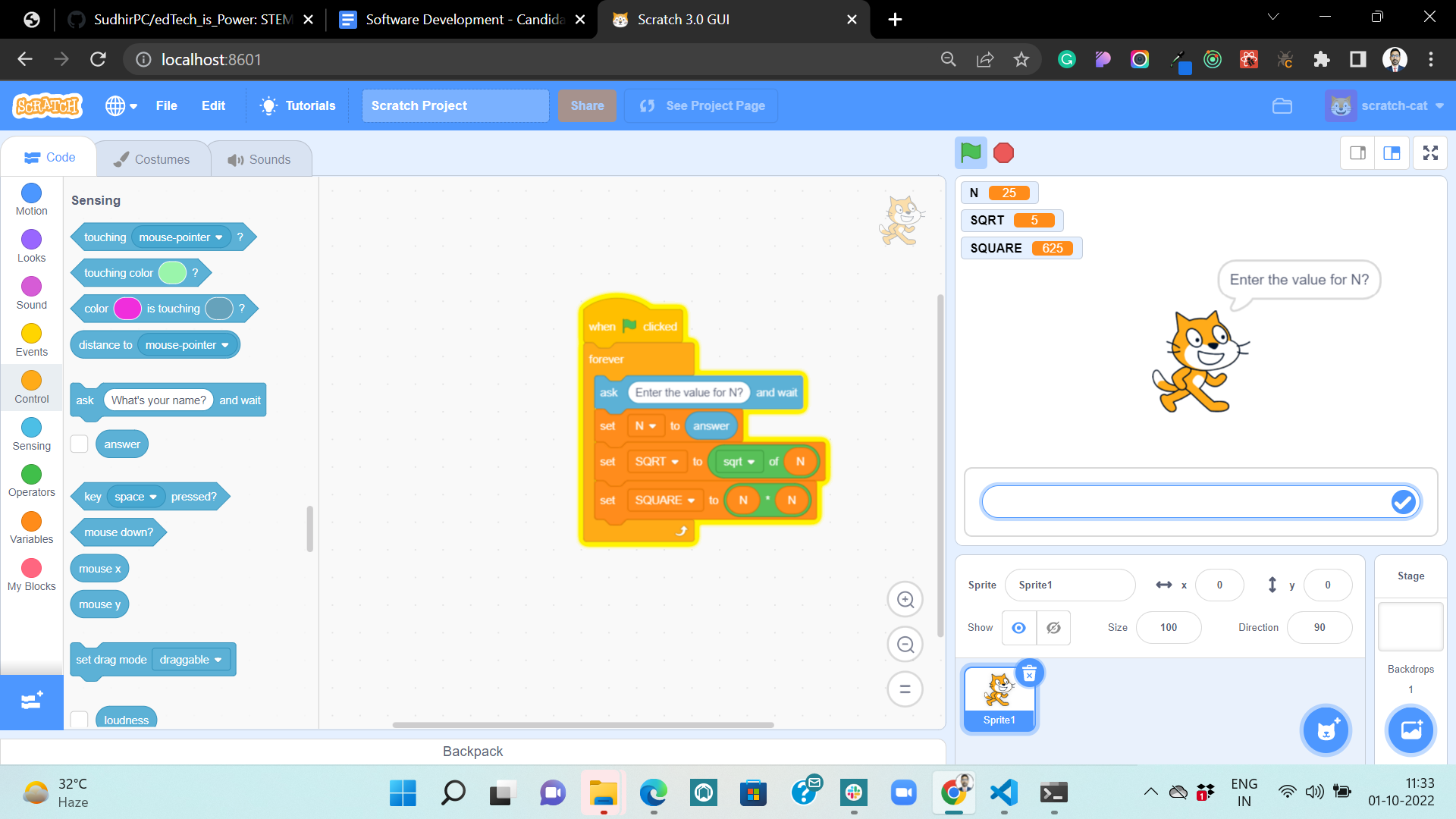Open the File menu
The width and height of the screenshot is (1456, 819).
(x=166, y=105)
